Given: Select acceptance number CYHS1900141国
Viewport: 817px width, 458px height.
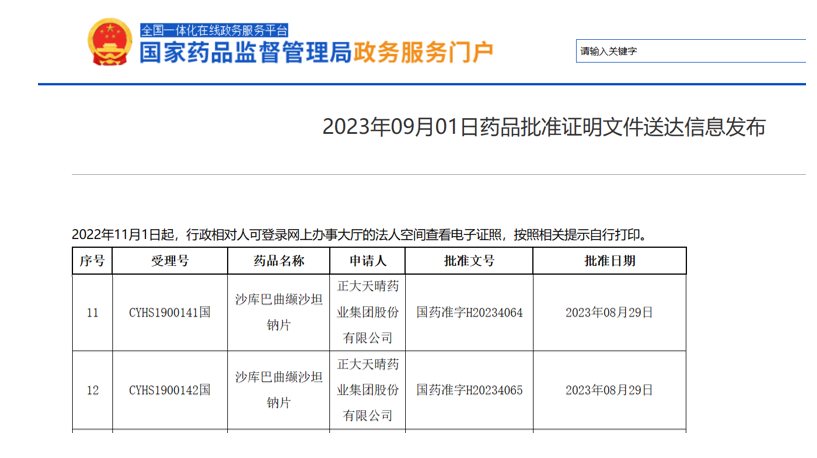Looking at the screenshot, I should coord(169,312).
